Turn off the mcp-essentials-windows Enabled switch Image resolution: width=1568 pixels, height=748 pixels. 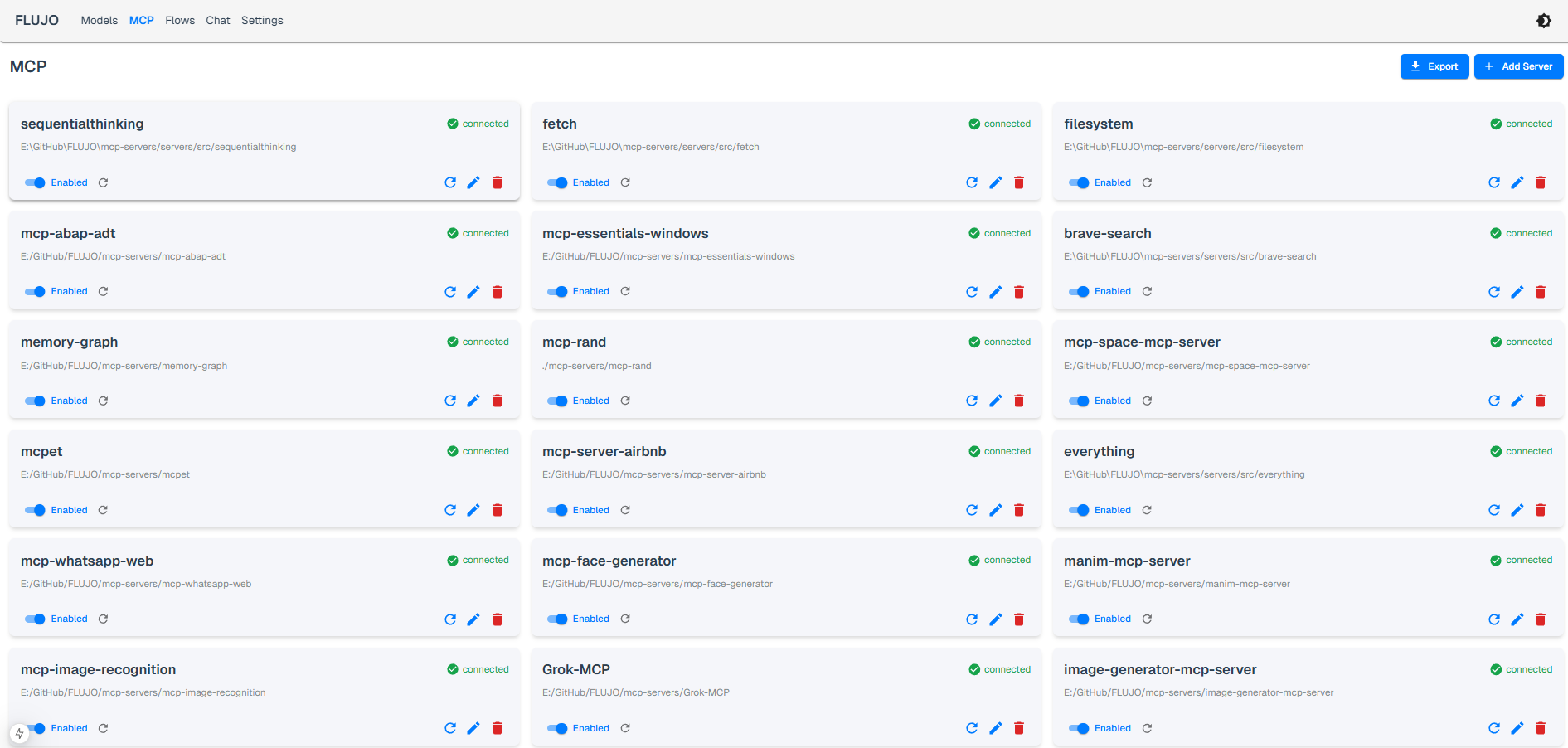pos(557,292)
